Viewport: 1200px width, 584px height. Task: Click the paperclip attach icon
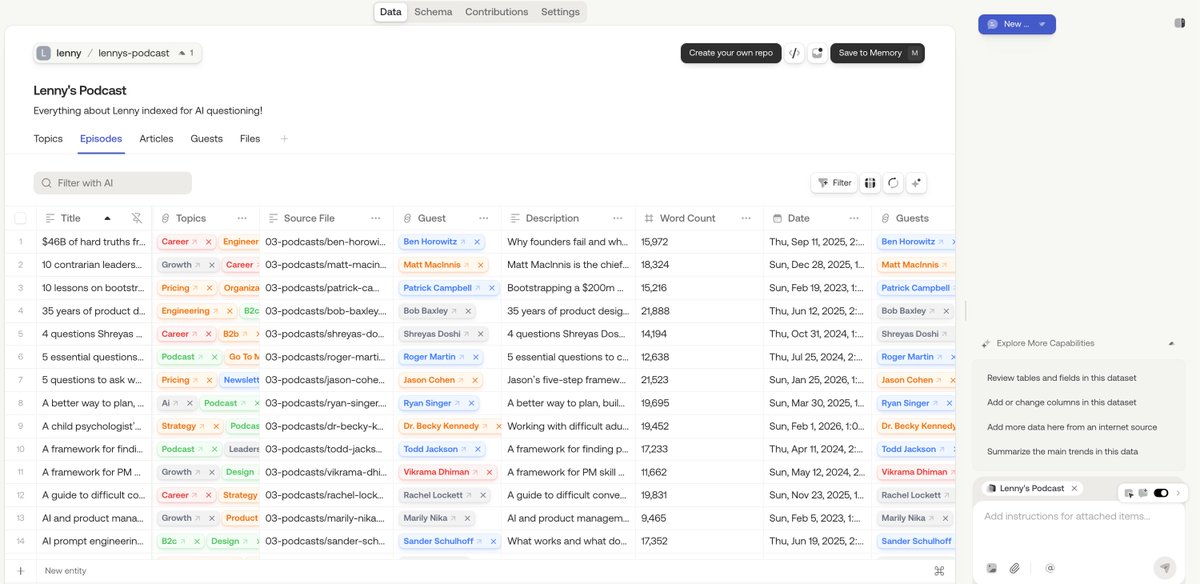click(x=1015, y=568)
